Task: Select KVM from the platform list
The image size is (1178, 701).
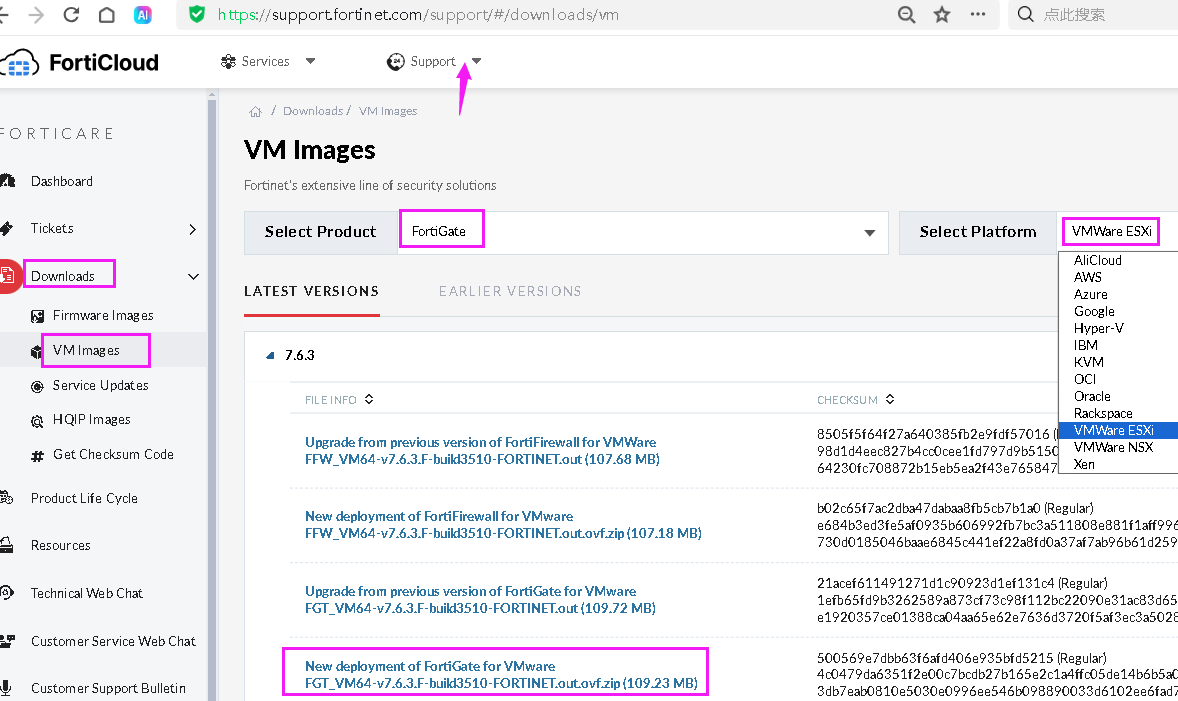Action: 1118,362
